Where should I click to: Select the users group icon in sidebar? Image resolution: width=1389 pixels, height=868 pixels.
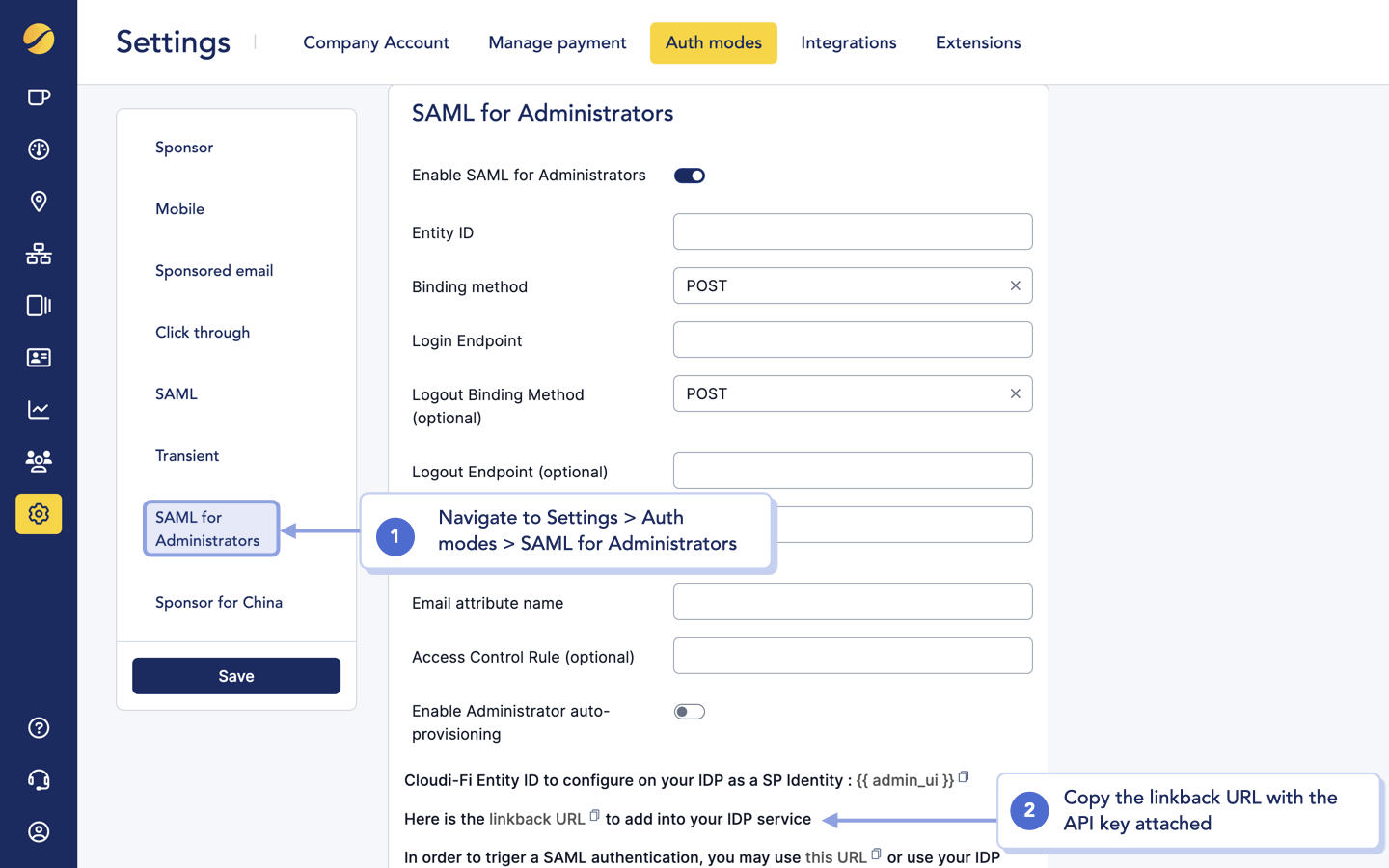click(x=39, y=462)
